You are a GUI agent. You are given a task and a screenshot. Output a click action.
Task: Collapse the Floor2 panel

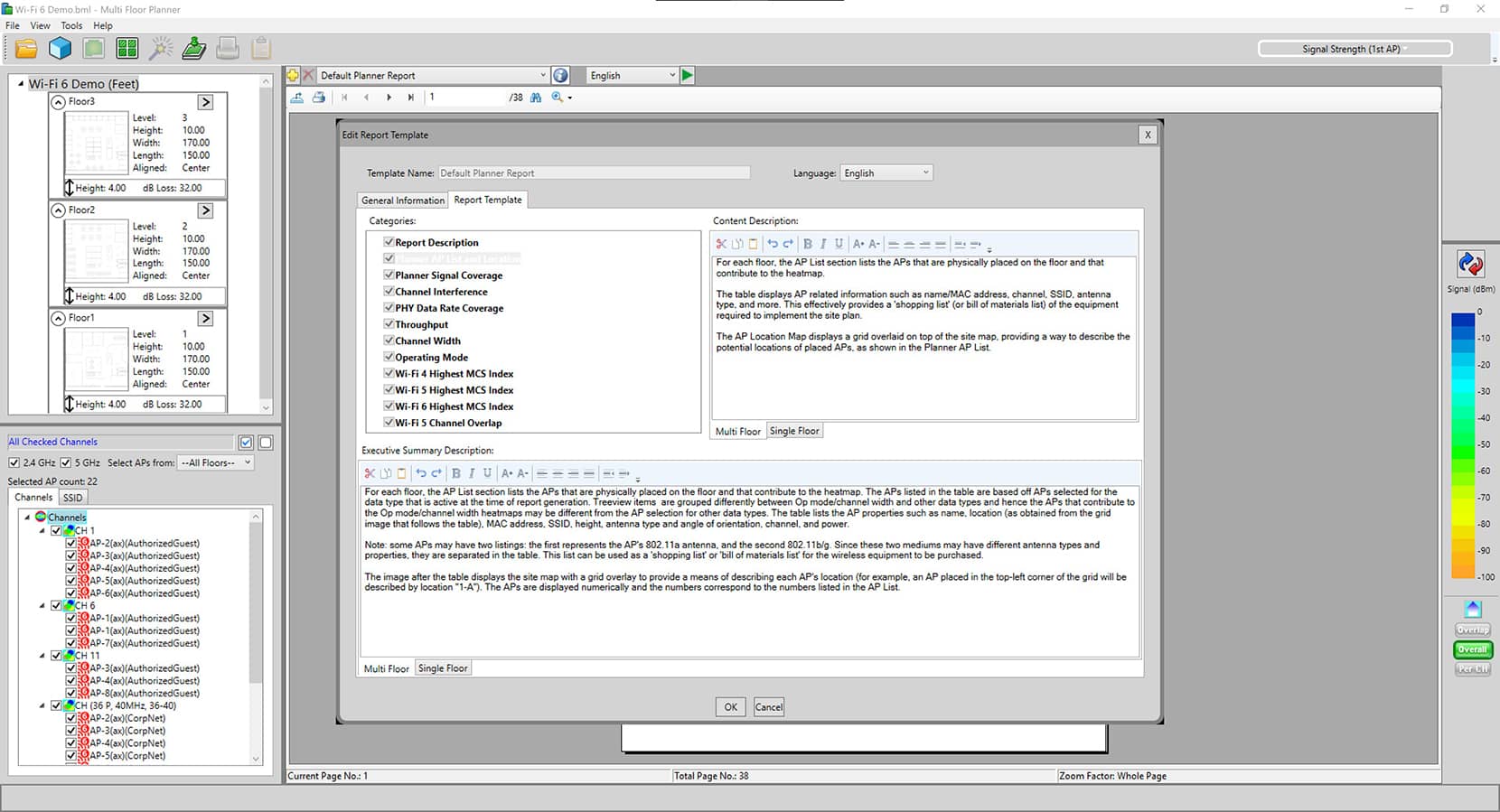coord(58,210)
